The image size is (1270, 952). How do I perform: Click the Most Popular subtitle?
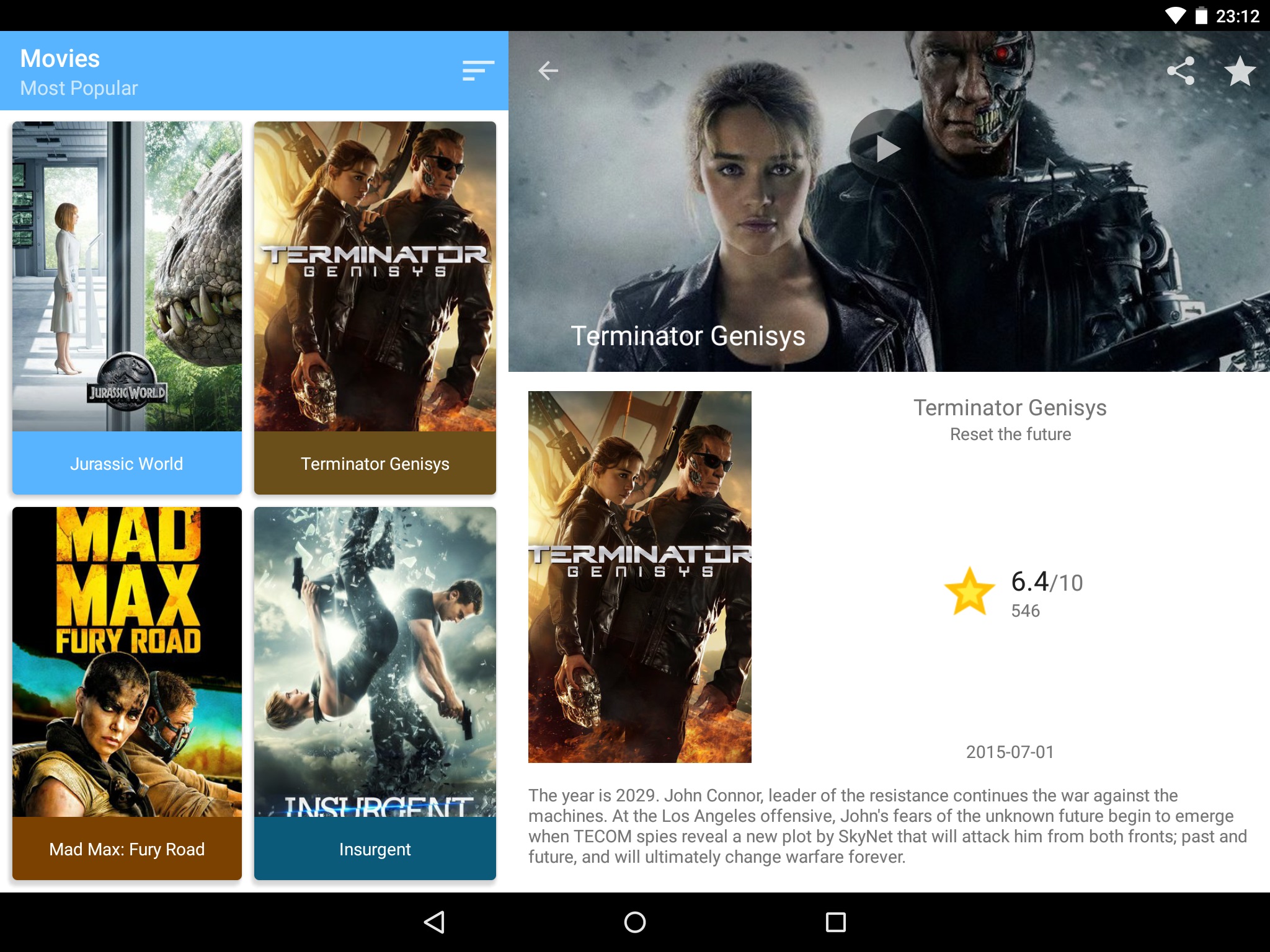pyautogui.click(x=79, y=88)
